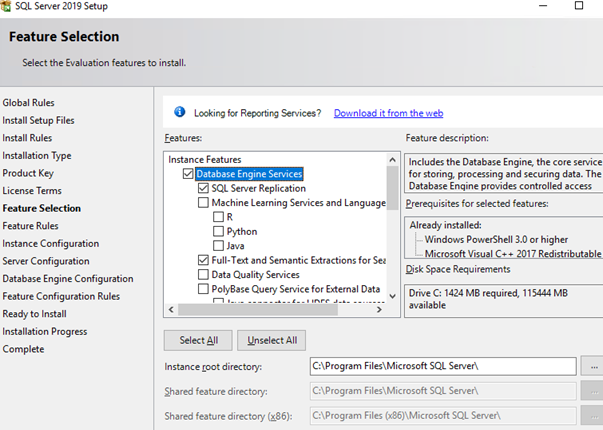Click the features list horizontal scrollbar thumb
This screenshot has height=430, width=603.
click(258, 310)
